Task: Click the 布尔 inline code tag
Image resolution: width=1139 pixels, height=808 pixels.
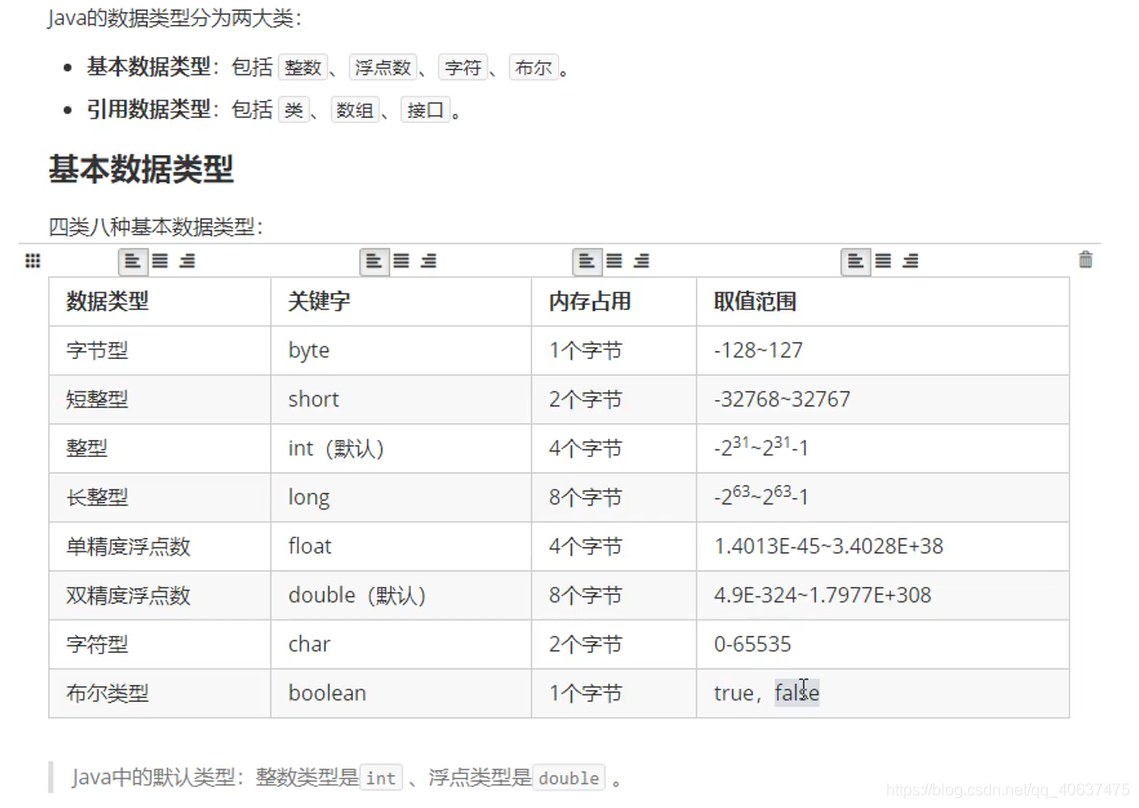Action: [533, 68]
